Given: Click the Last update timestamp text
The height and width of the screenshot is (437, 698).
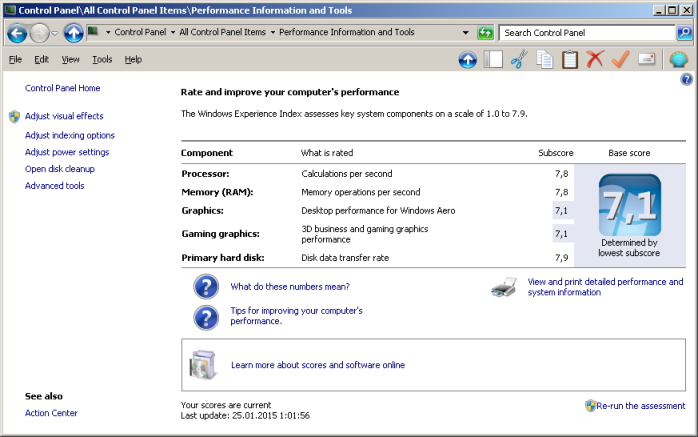Looking at the screenshot, I should point(245,416).
